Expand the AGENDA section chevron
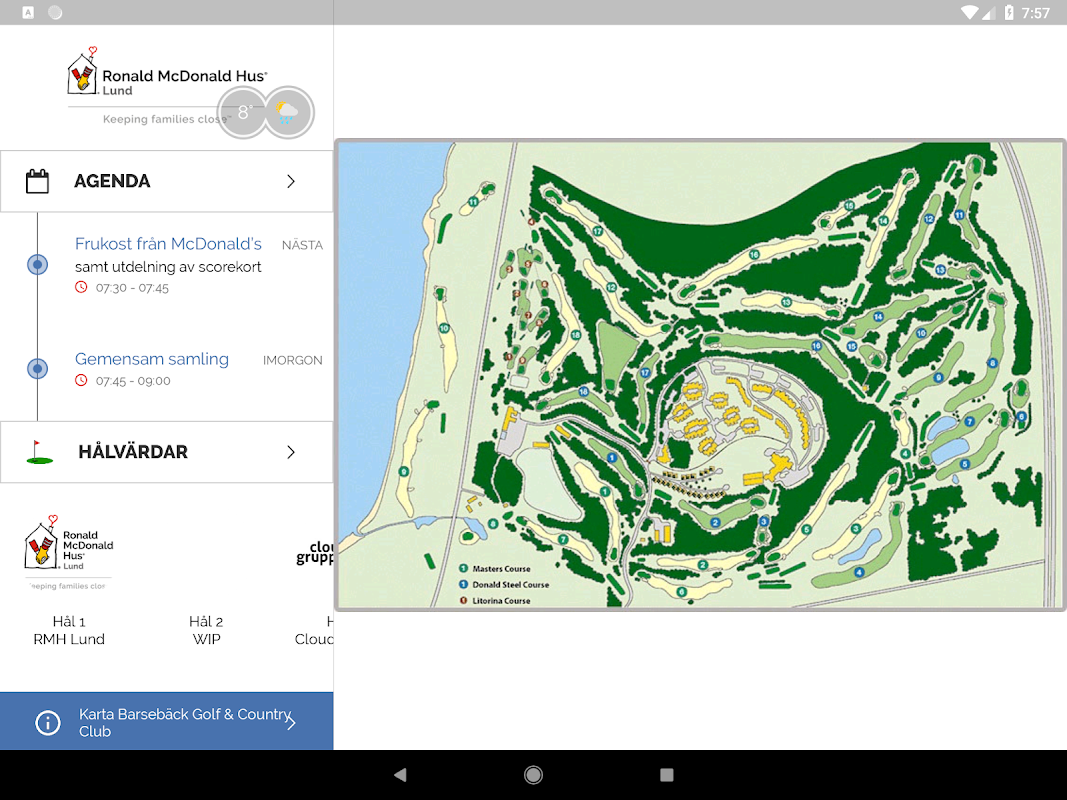The height and width of the screenshot is (800, 1067). [x=291, y=181]
